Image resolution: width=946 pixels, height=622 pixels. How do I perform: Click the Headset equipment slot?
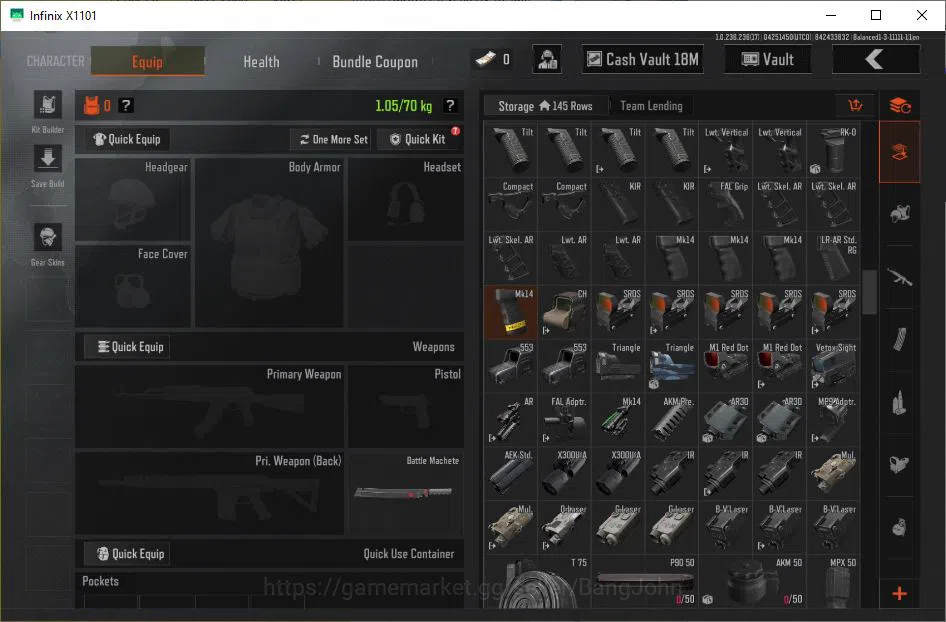tap(406, 200)
